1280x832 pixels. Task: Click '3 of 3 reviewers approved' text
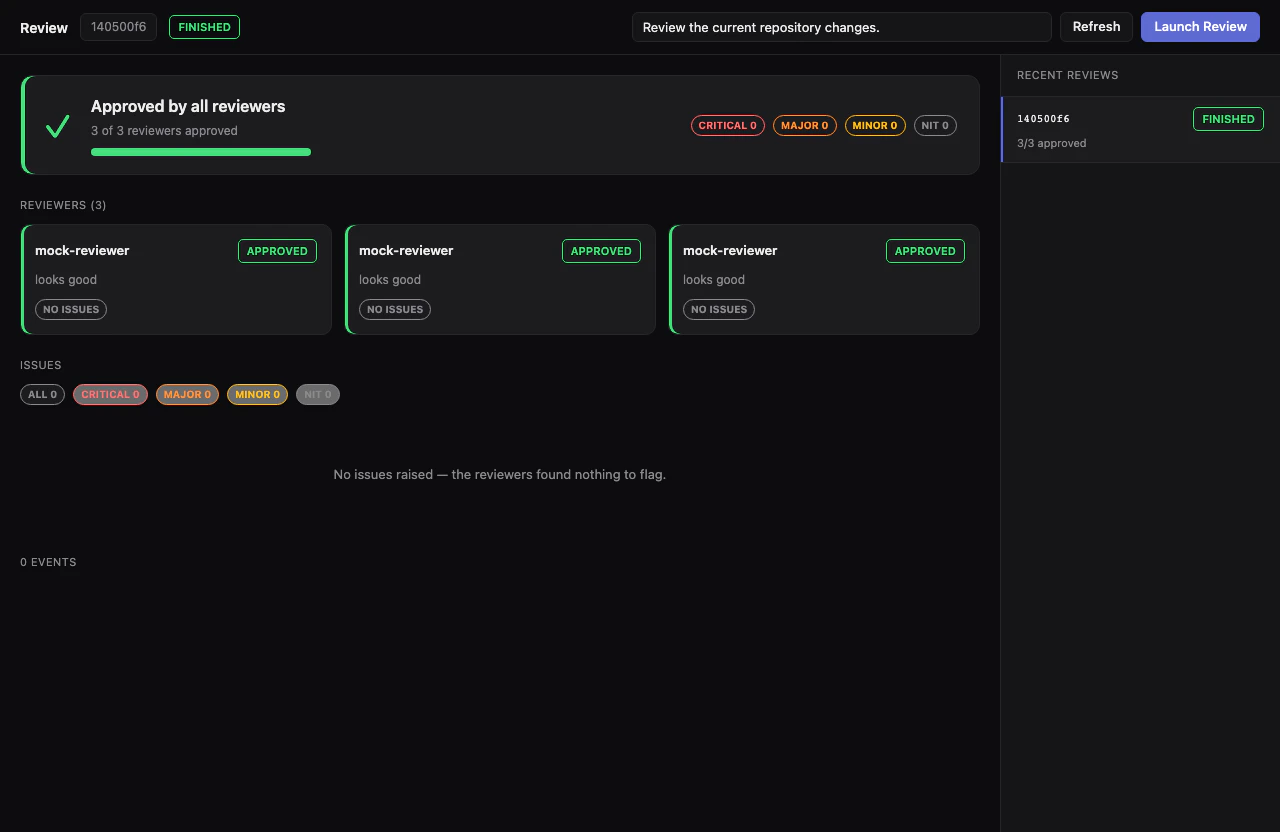coord(164,130)
